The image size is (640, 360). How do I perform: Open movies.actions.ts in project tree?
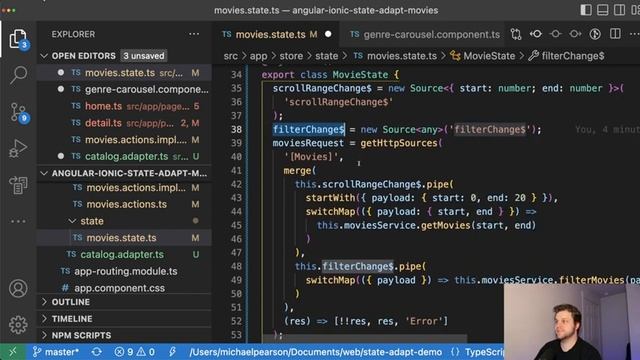pyautogui.click(x=124, y=204)
